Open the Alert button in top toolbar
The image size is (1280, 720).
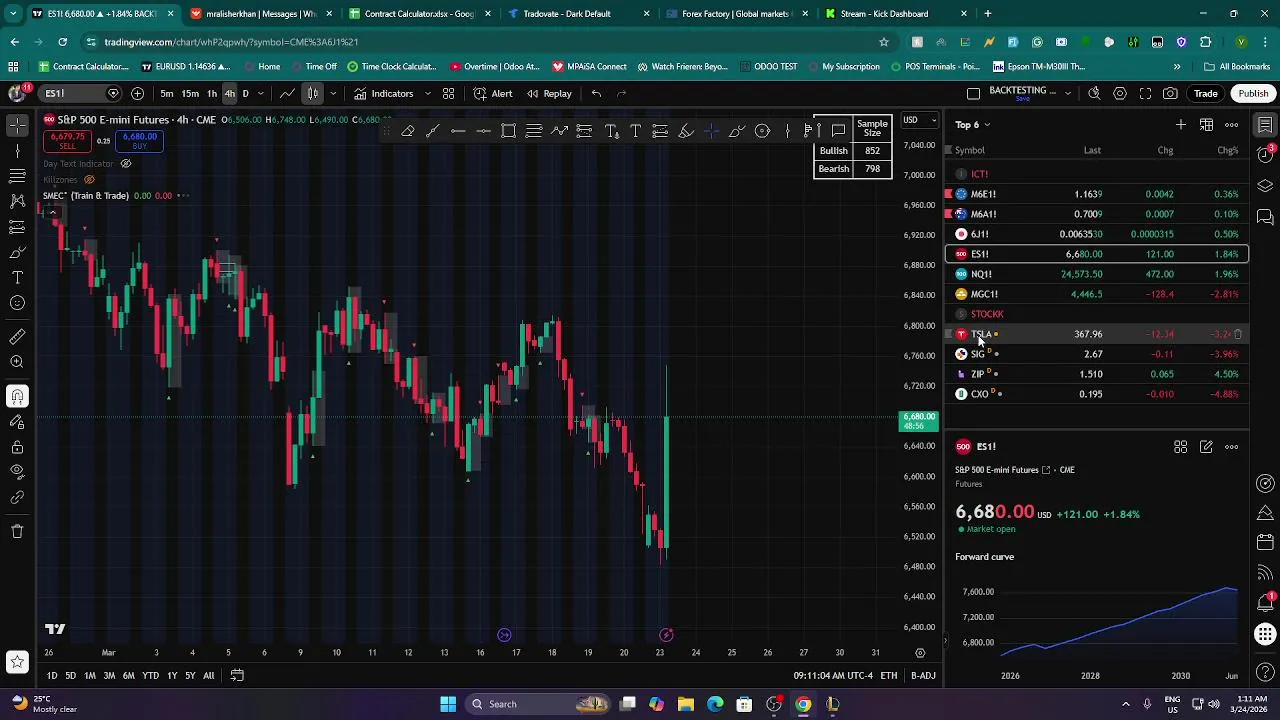click(x=493, y=93)
